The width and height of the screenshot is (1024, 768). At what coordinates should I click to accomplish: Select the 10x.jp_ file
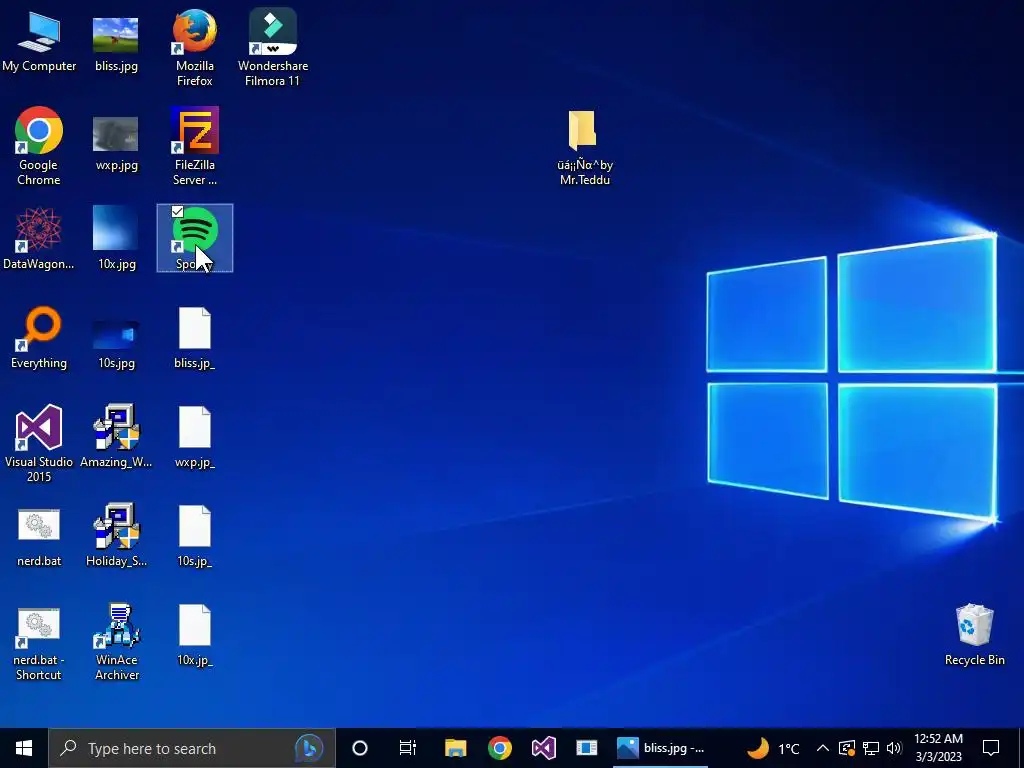(195, 635)
